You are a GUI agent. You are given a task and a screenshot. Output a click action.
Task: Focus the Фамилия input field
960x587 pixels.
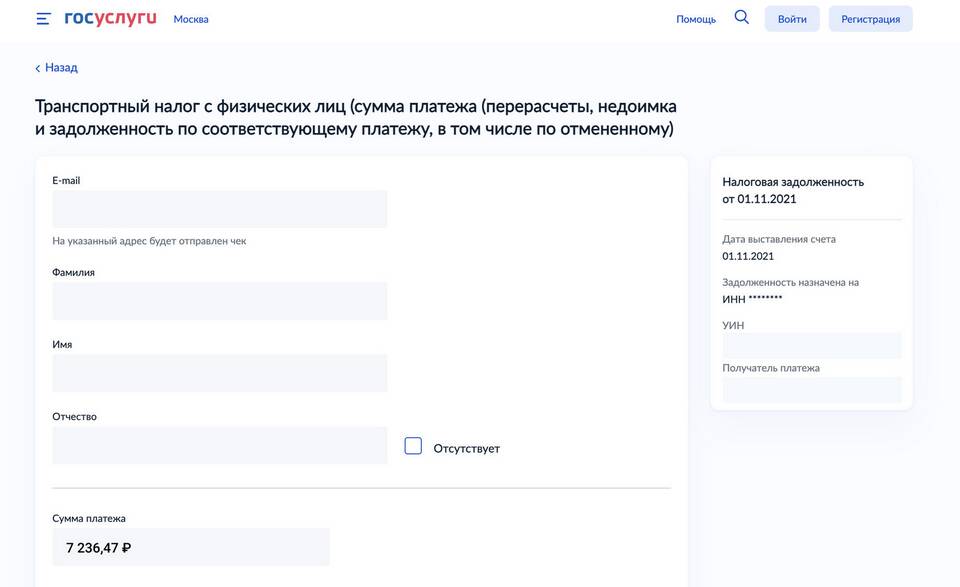click(220, 301)
